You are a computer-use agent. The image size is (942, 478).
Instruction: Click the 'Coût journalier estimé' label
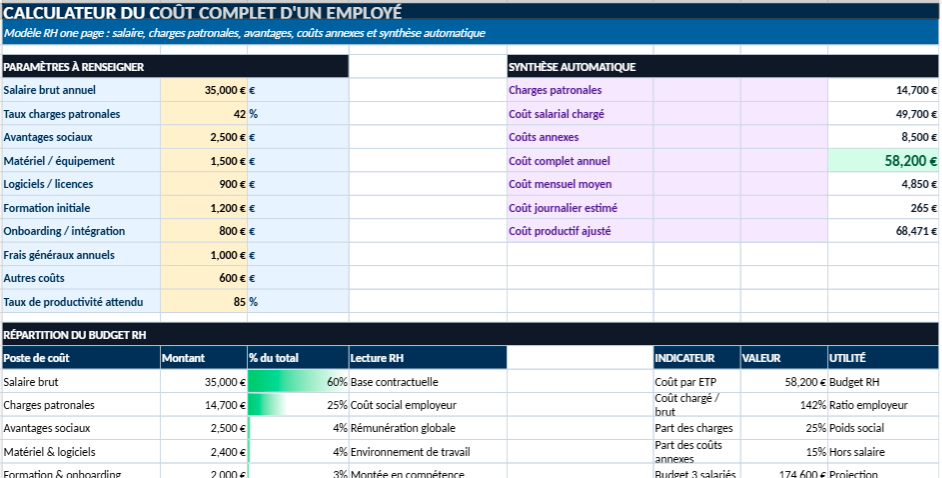(563, 208)
